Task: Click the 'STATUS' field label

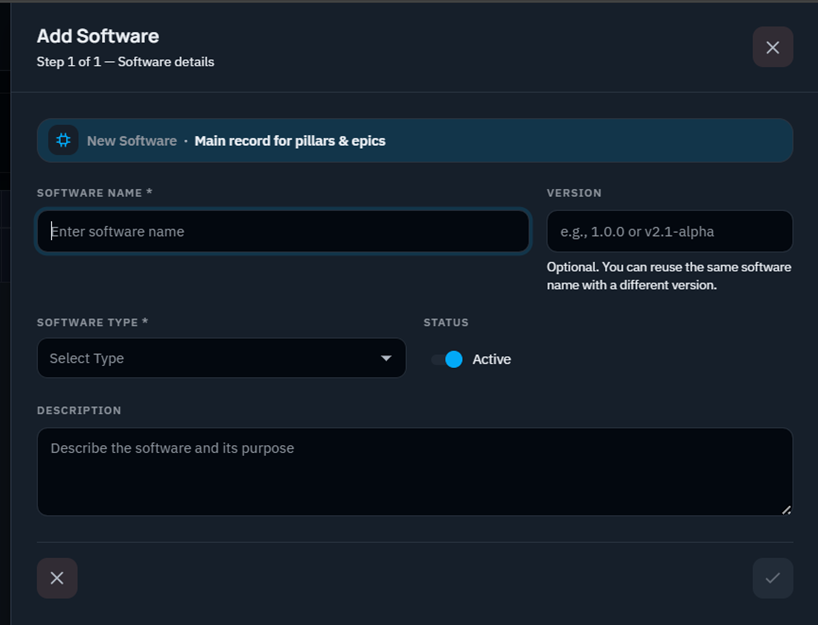Action: (x=446, y=322)
